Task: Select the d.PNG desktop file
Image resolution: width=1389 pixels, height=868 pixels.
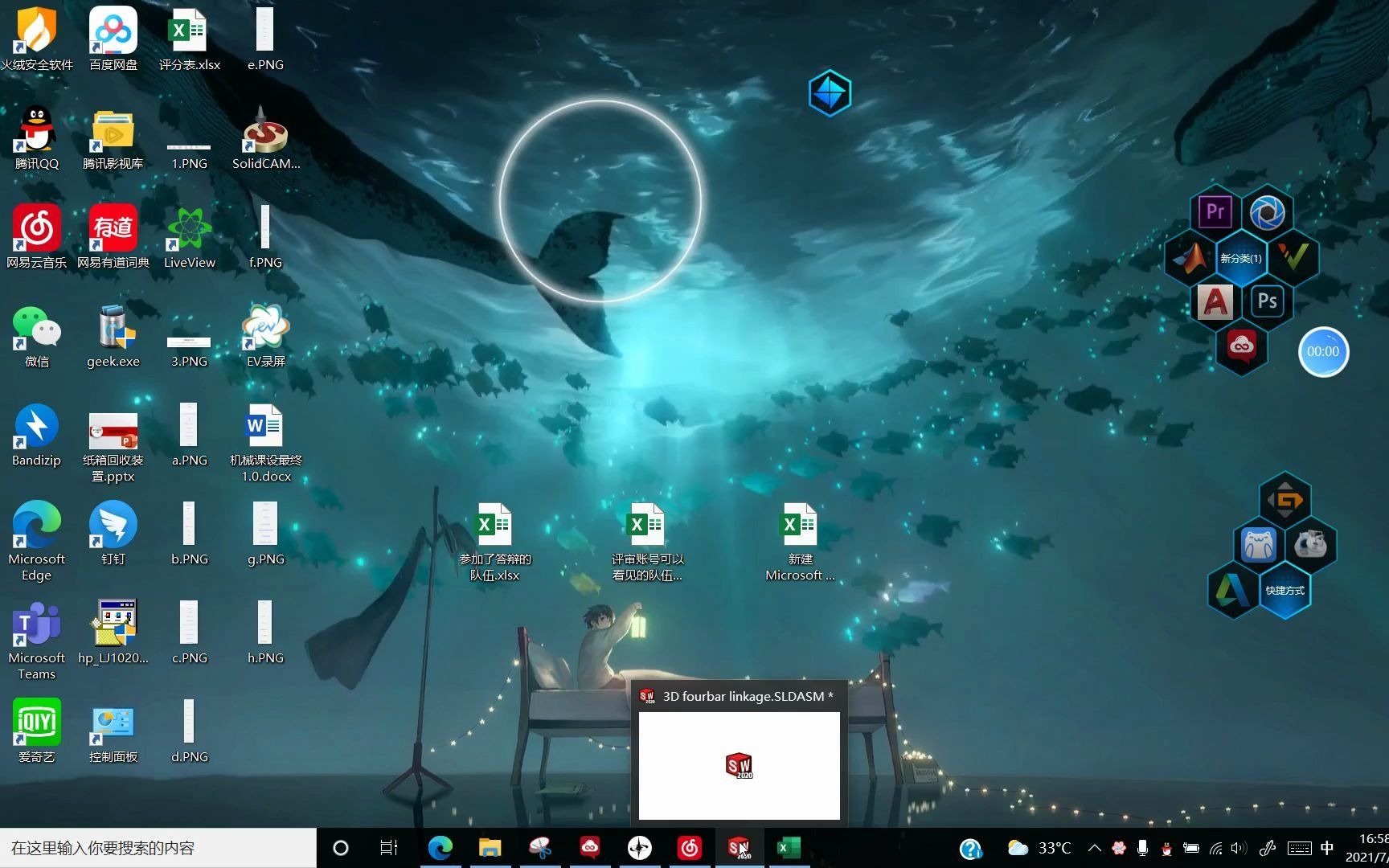Action: click(x=189, y=731)
